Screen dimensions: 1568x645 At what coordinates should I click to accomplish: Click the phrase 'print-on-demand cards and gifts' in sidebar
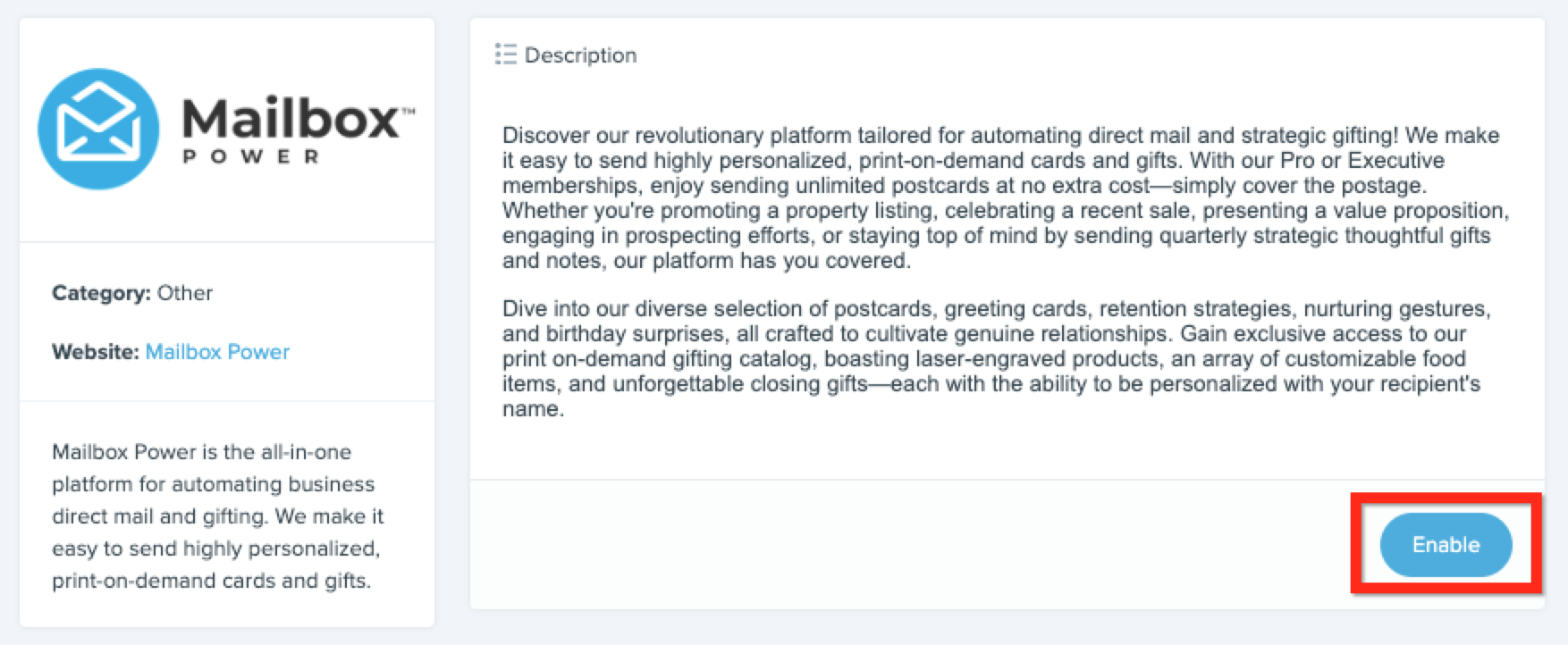tap(210, 581)
